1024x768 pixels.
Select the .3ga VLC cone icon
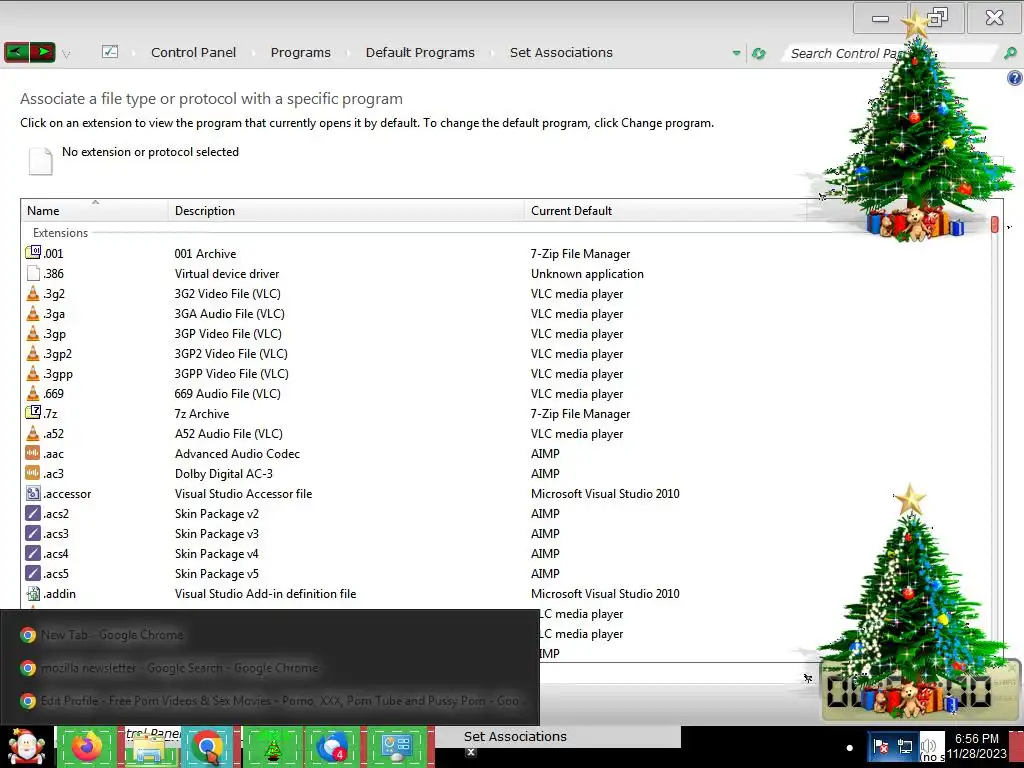click(33, 313)
